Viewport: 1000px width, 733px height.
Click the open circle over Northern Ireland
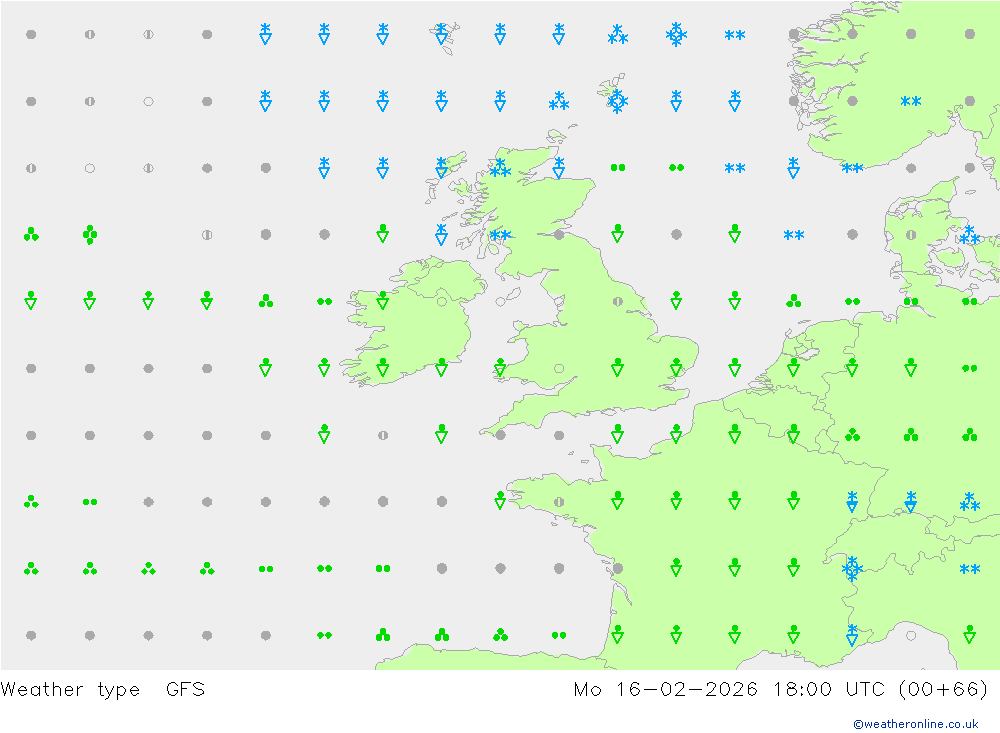(x=441, y=301)
